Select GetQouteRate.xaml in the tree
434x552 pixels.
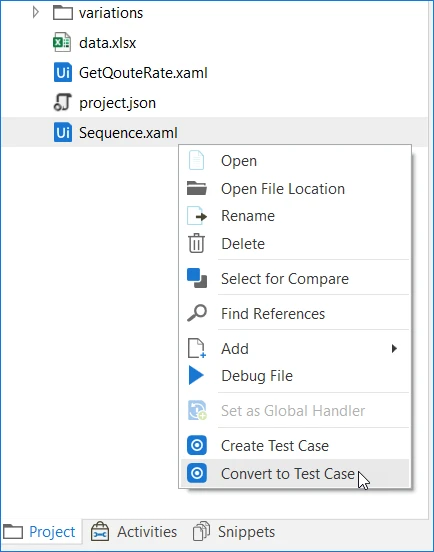(143, 73)
